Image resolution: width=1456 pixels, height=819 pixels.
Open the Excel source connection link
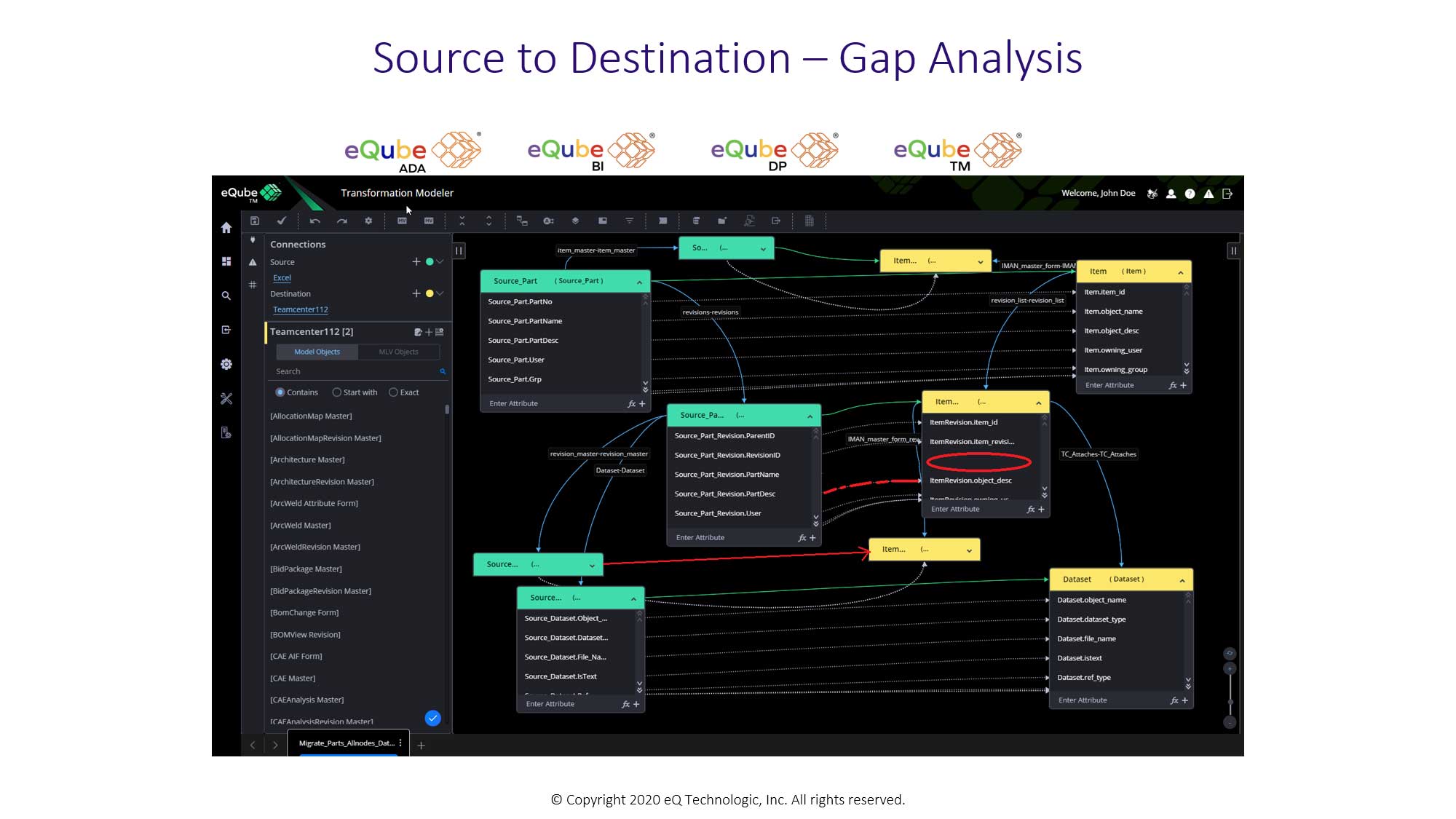282,278
